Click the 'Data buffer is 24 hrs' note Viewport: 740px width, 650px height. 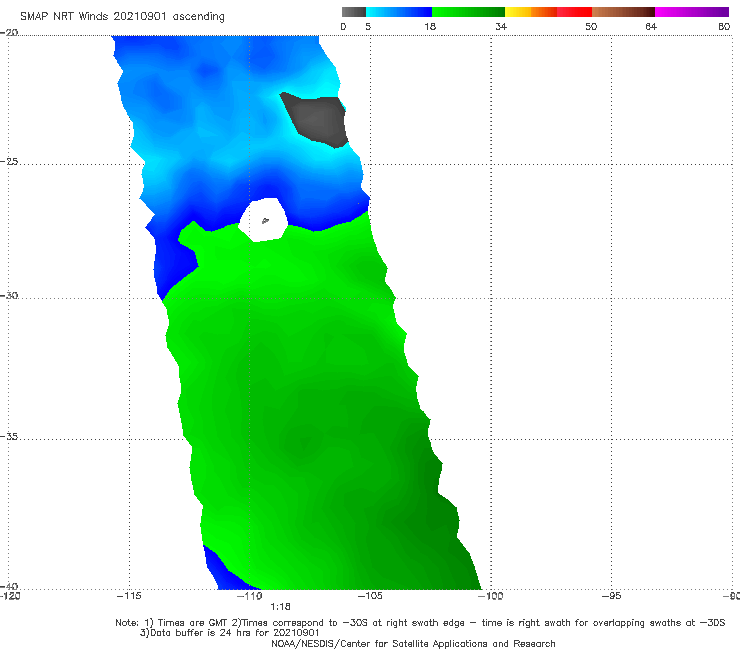pyautogui.click(x=229, y=633)
